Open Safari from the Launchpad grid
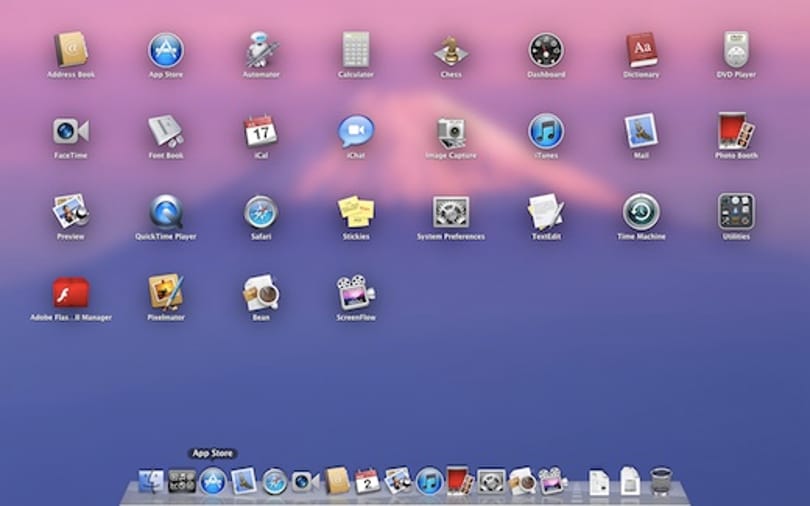 [261, 212]
